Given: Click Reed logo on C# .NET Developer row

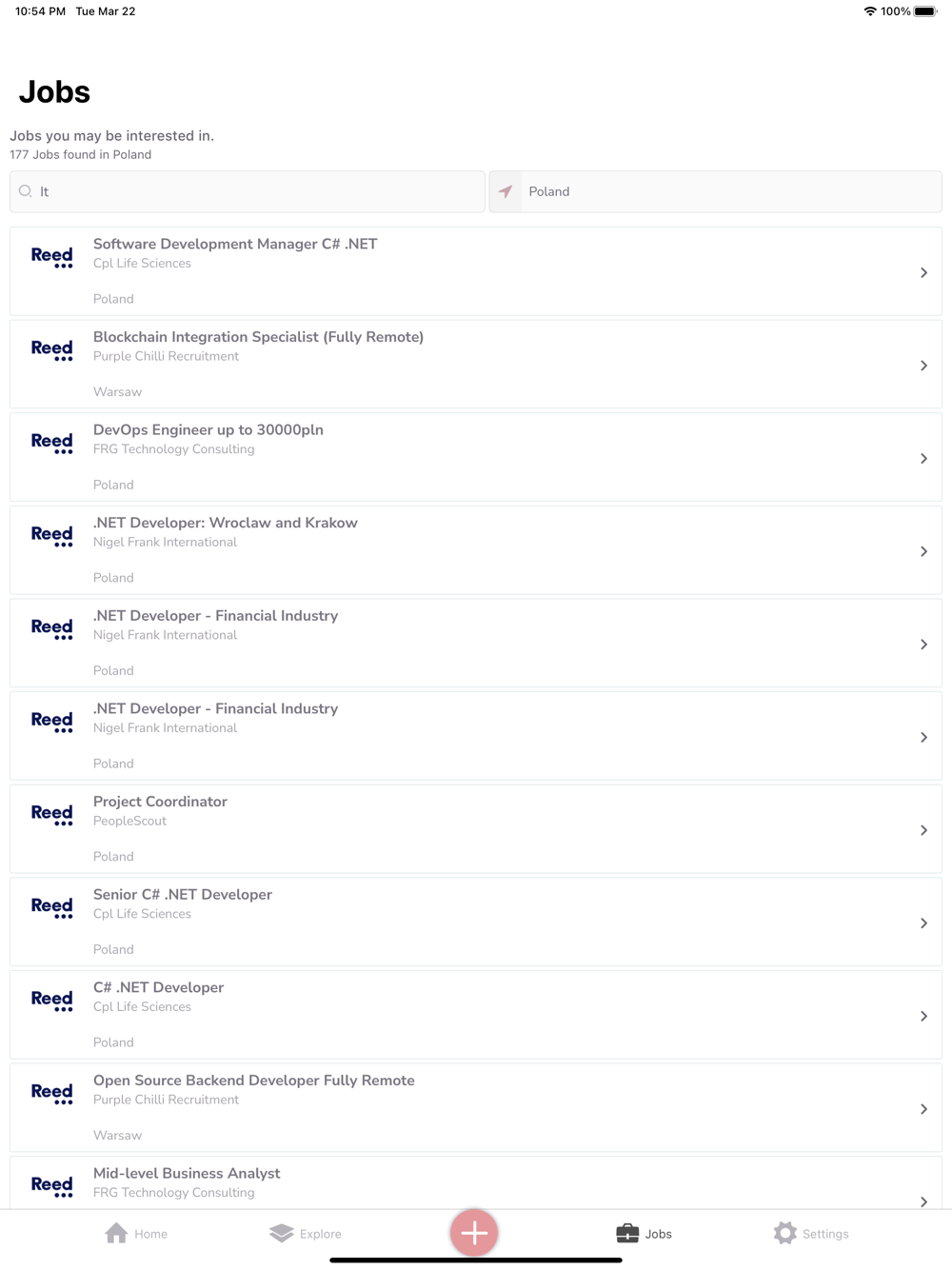Looking at the screenshot, I should click(x=52, y=1001).
